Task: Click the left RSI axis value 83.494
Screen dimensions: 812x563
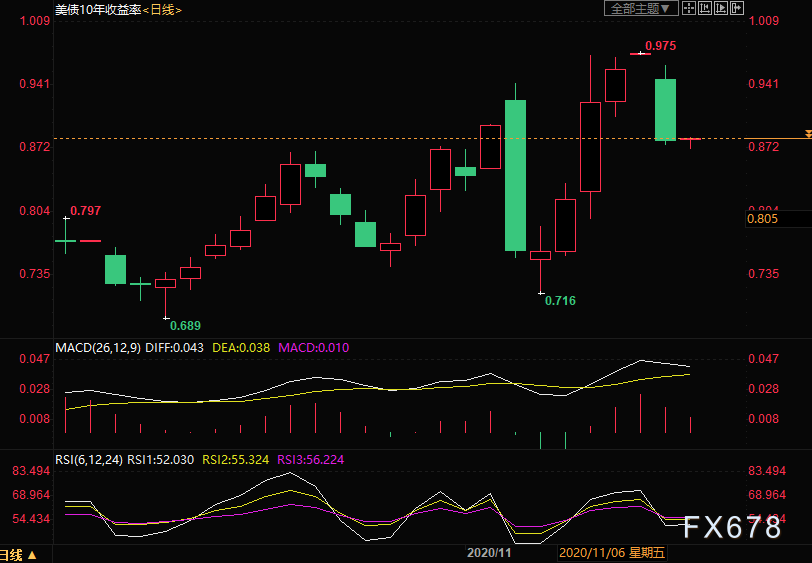Action: coord(32,471)
